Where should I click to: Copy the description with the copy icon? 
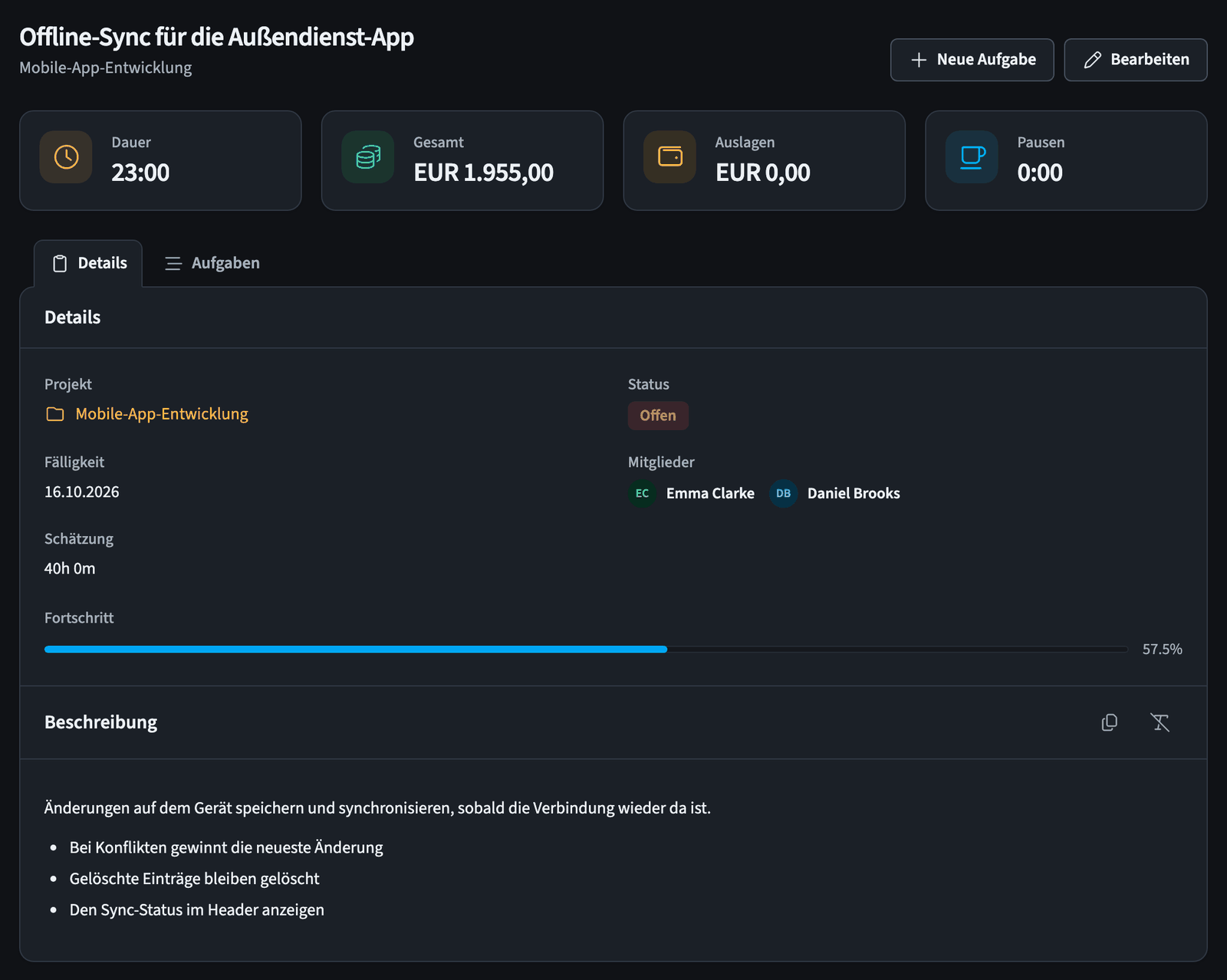[1109, 722]
